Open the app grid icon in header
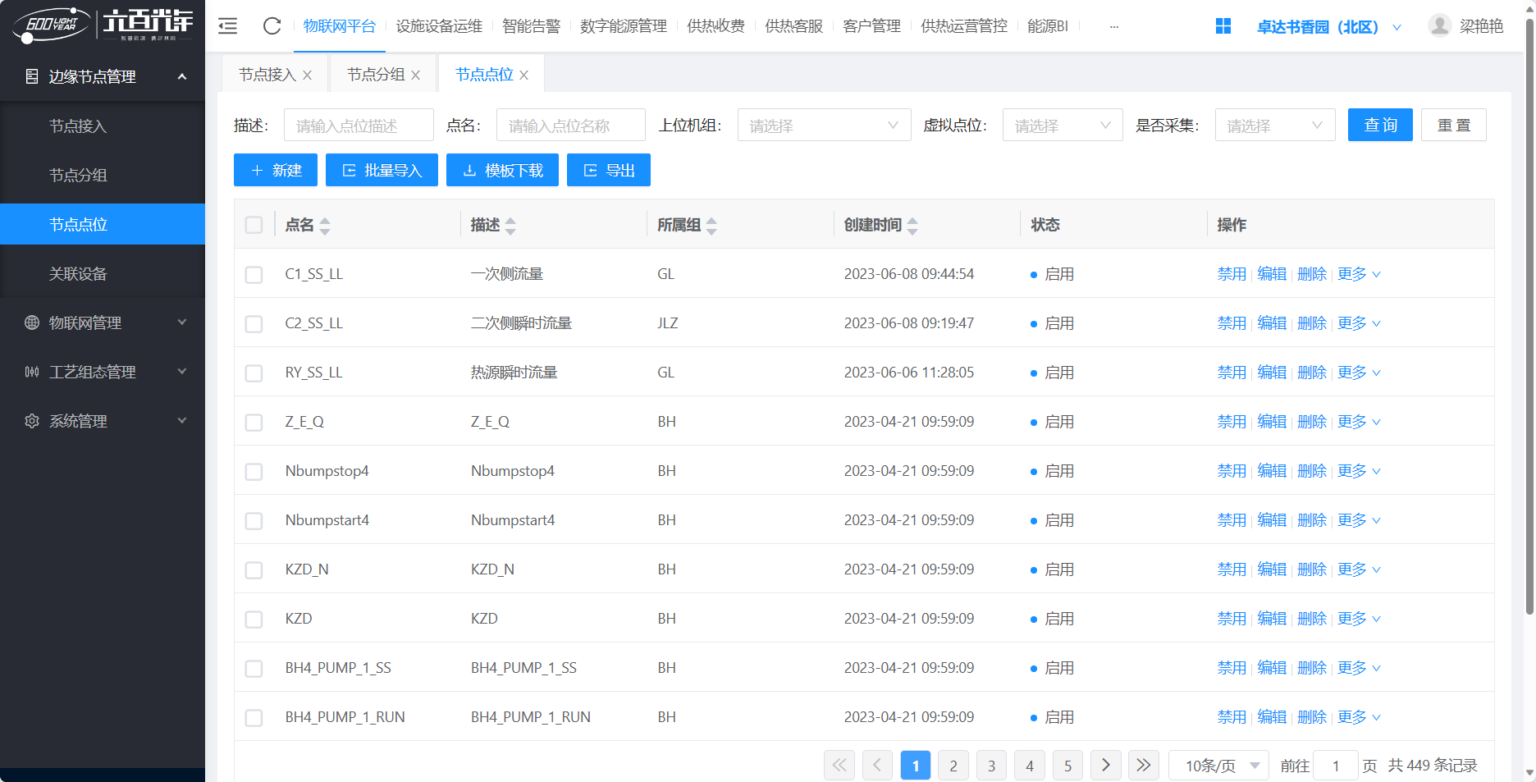This screenshot has height=782, width=1536. pyautogui.click(x=1223, y=27)
